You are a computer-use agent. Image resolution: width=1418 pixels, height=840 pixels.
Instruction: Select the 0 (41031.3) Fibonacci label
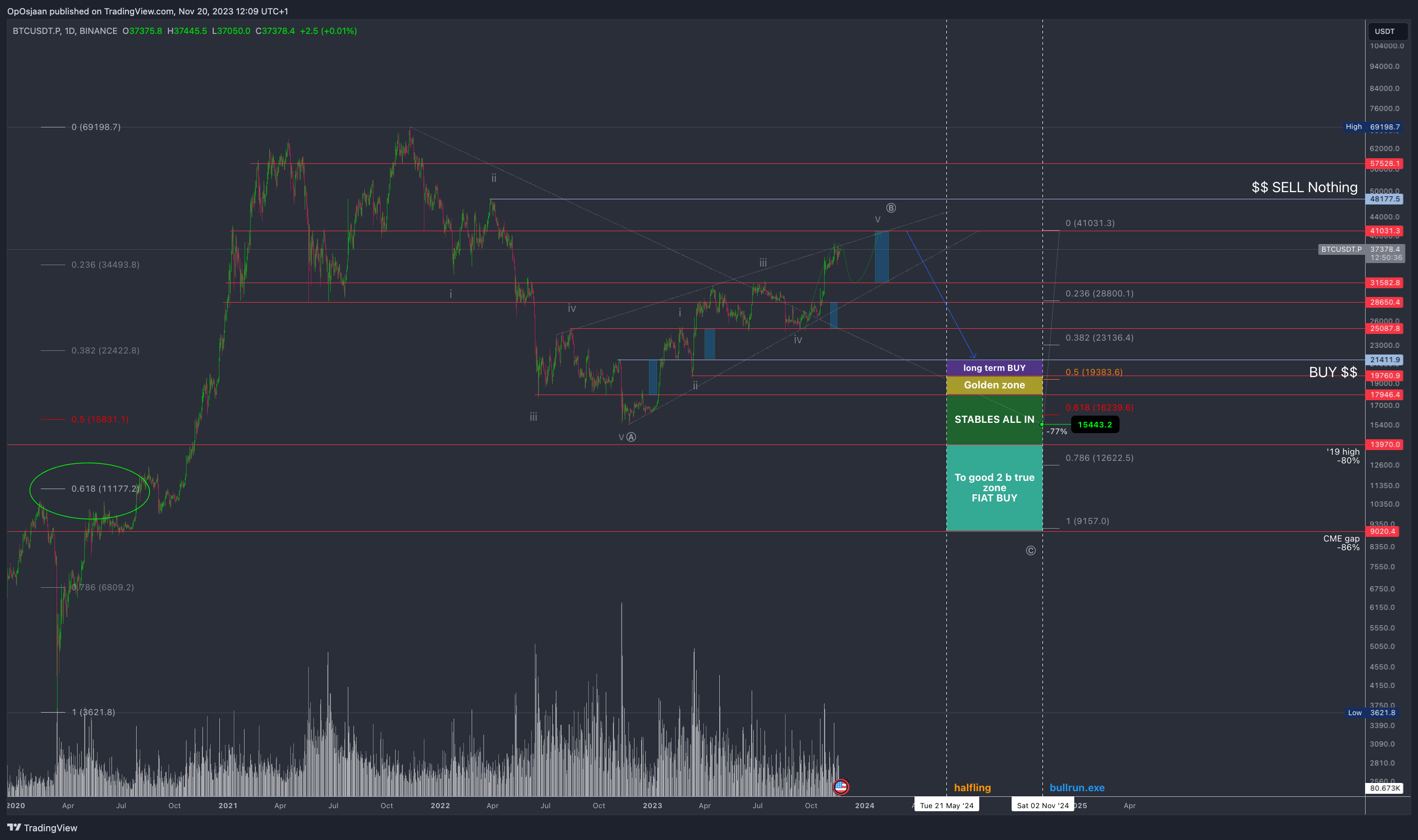coord(1090,223)
